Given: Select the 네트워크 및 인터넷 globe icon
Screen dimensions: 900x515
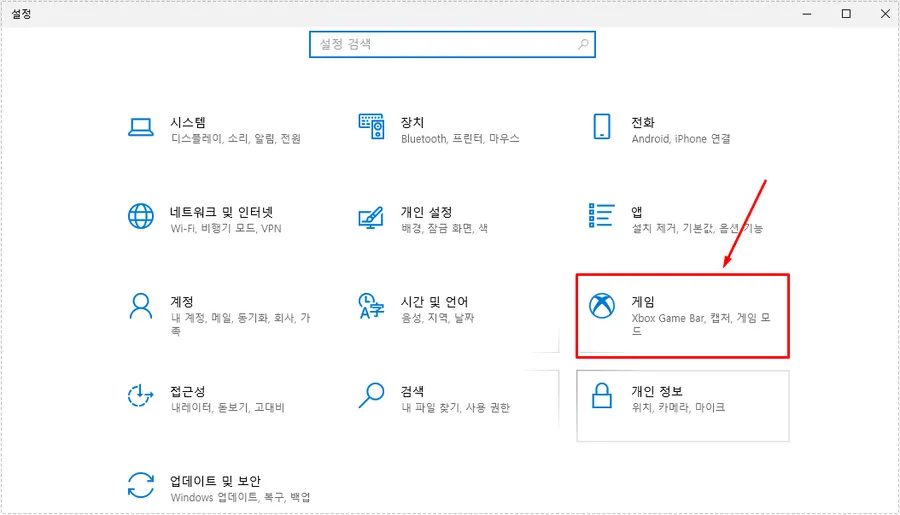Looking at the screenshot, I should pos(141,216).
